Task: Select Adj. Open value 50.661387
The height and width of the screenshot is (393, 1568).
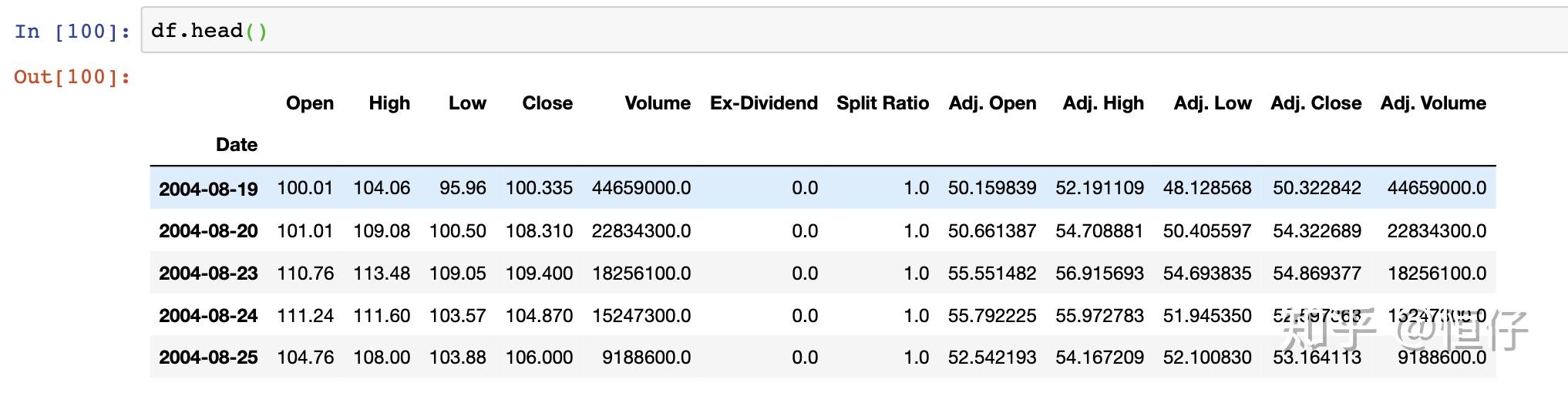Action: (x=991, y=231)
